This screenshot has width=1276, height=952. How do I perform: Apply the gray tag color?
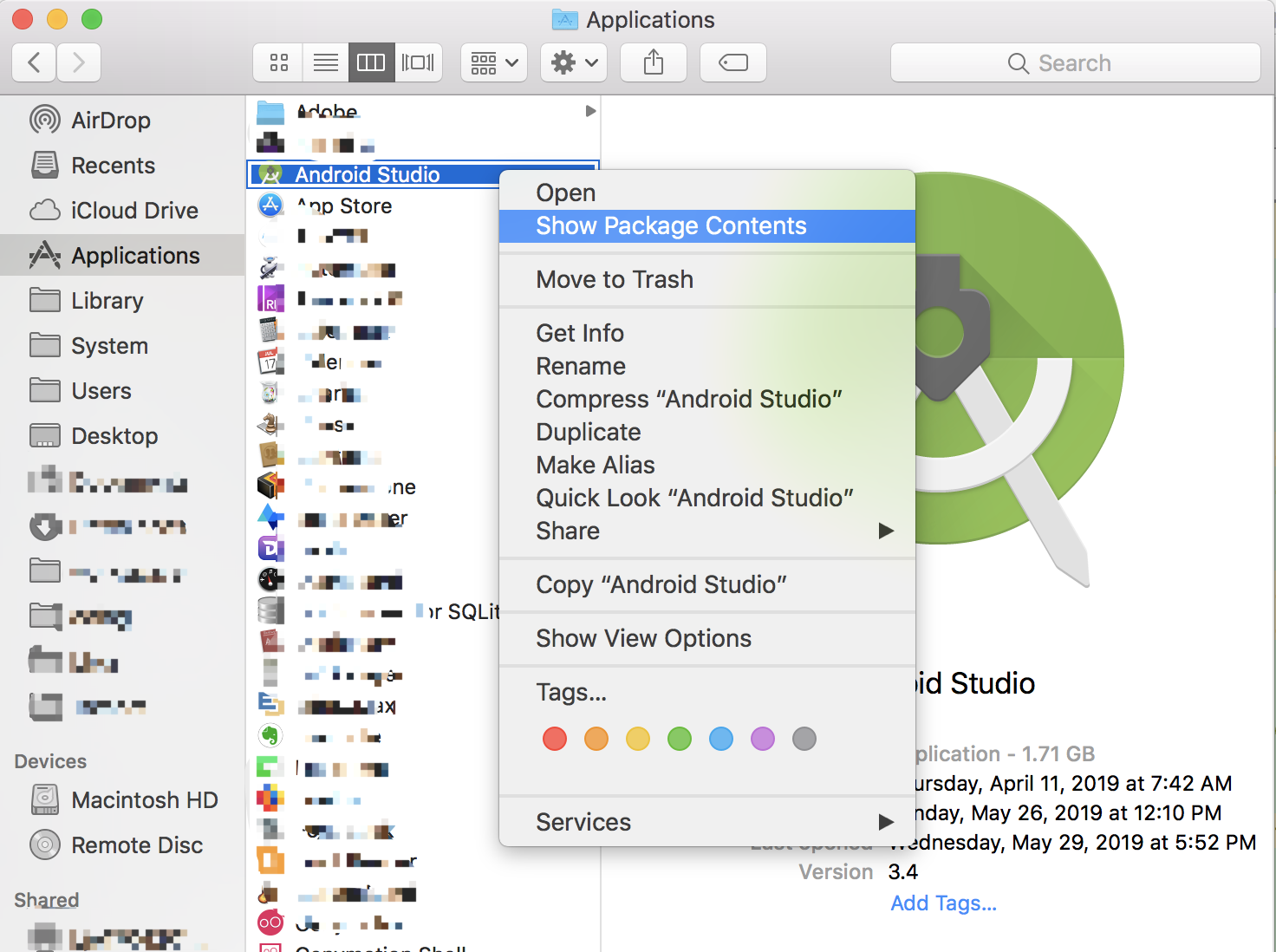[x=804, y=739]
